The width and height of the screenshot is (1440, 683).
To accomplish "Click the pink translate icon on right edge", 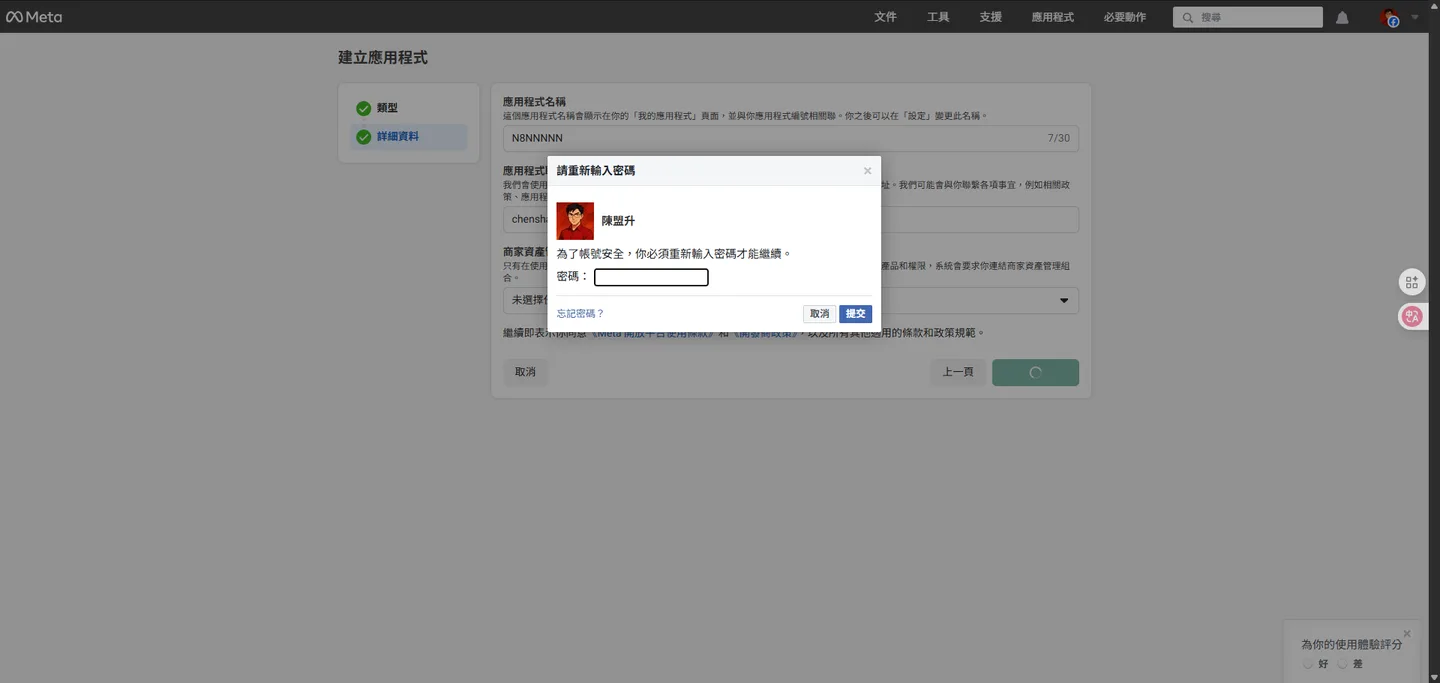I will 1412,317.
